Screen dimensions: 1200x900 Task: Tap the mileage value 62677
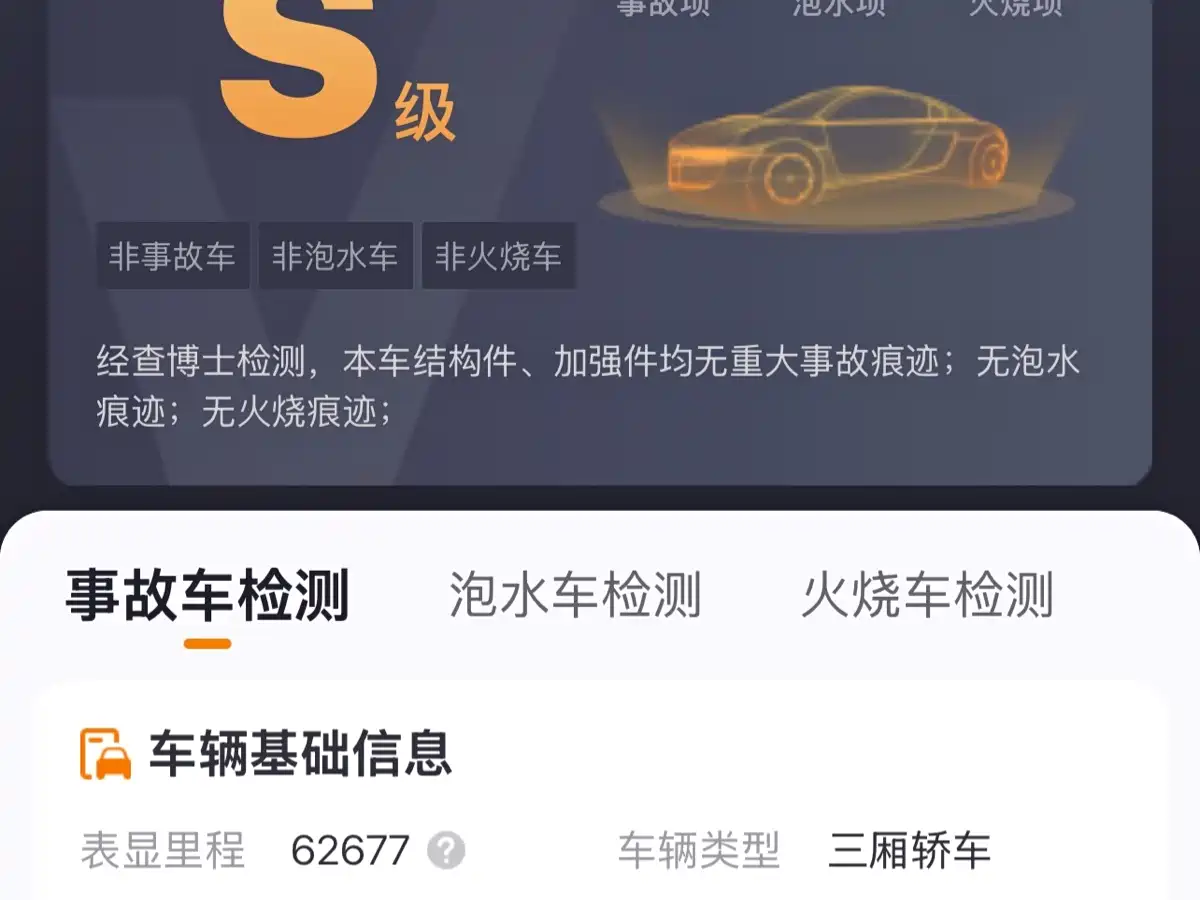(x=351, y=852)
